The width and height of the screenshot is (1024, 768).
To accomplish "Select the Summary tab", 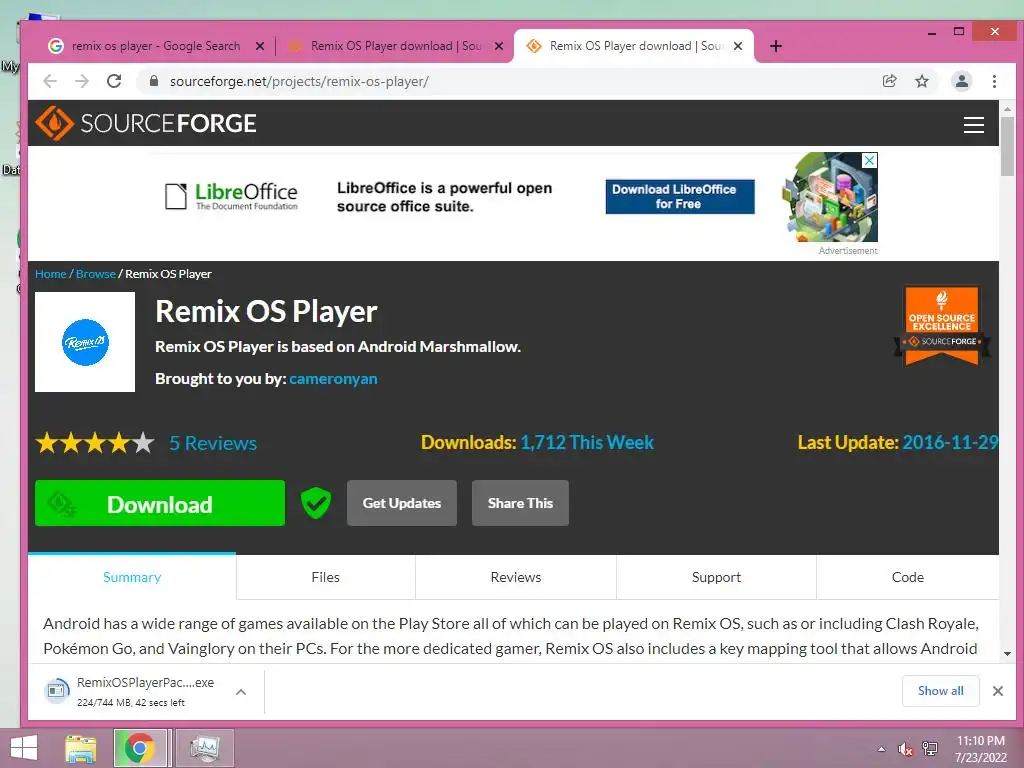I will click(x=132, y=577).
